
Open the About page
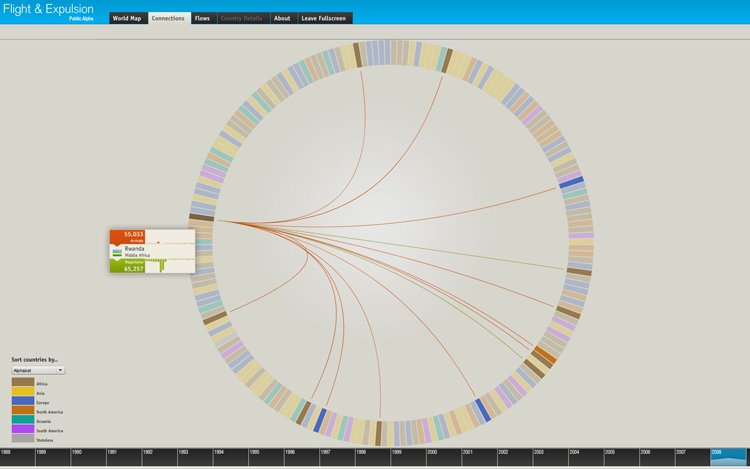[282, 18]
